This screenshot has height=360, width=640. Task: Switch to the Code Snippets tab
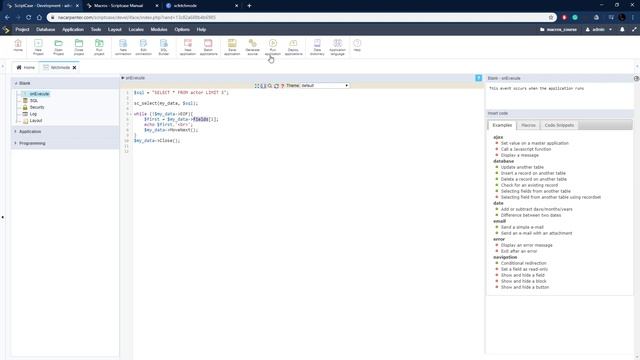(559, 125)
